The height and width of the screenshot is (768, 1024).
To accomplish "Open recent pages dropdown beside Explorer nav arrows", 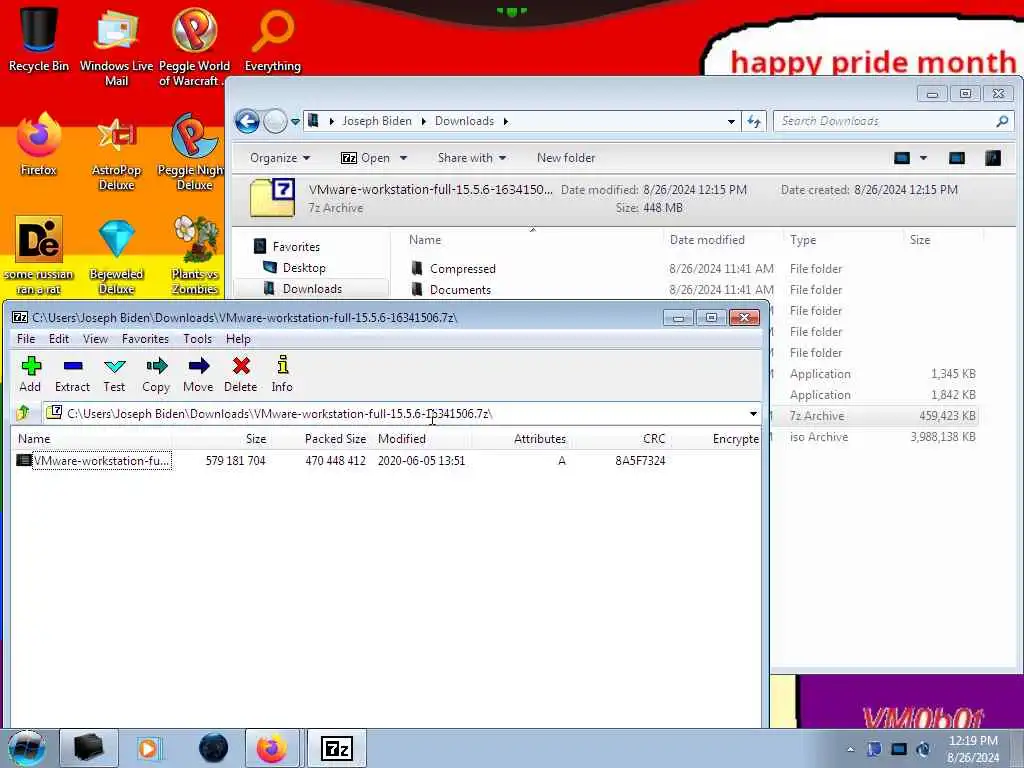I will click(x=295, y=121).
